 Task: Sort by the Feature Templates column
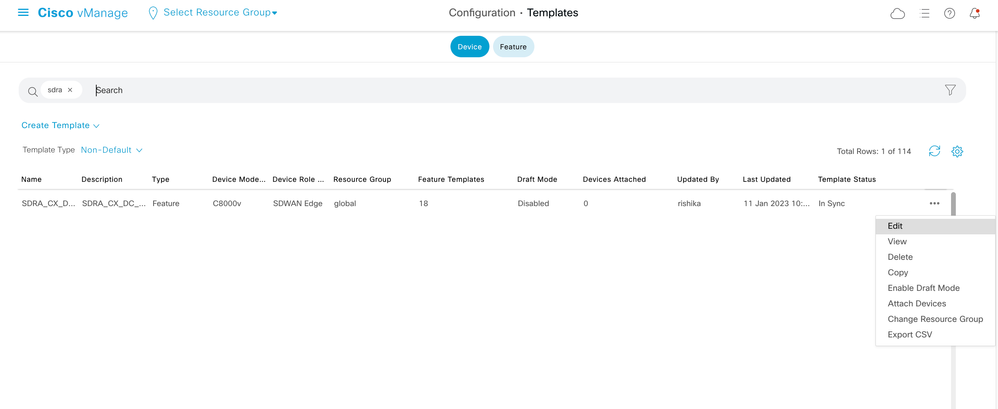(451, 179)
